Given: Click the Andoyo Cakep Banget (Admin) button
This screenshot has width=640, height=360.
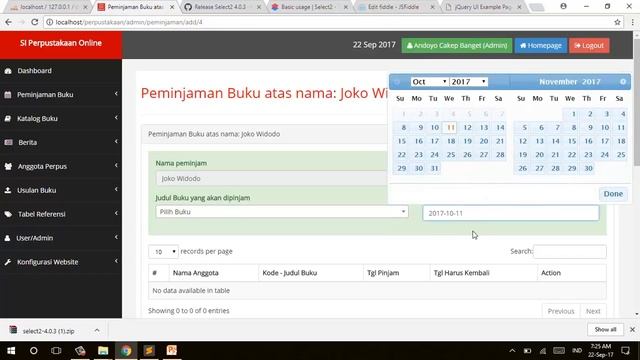Looking at the screenshot, I should coord(457,46).
